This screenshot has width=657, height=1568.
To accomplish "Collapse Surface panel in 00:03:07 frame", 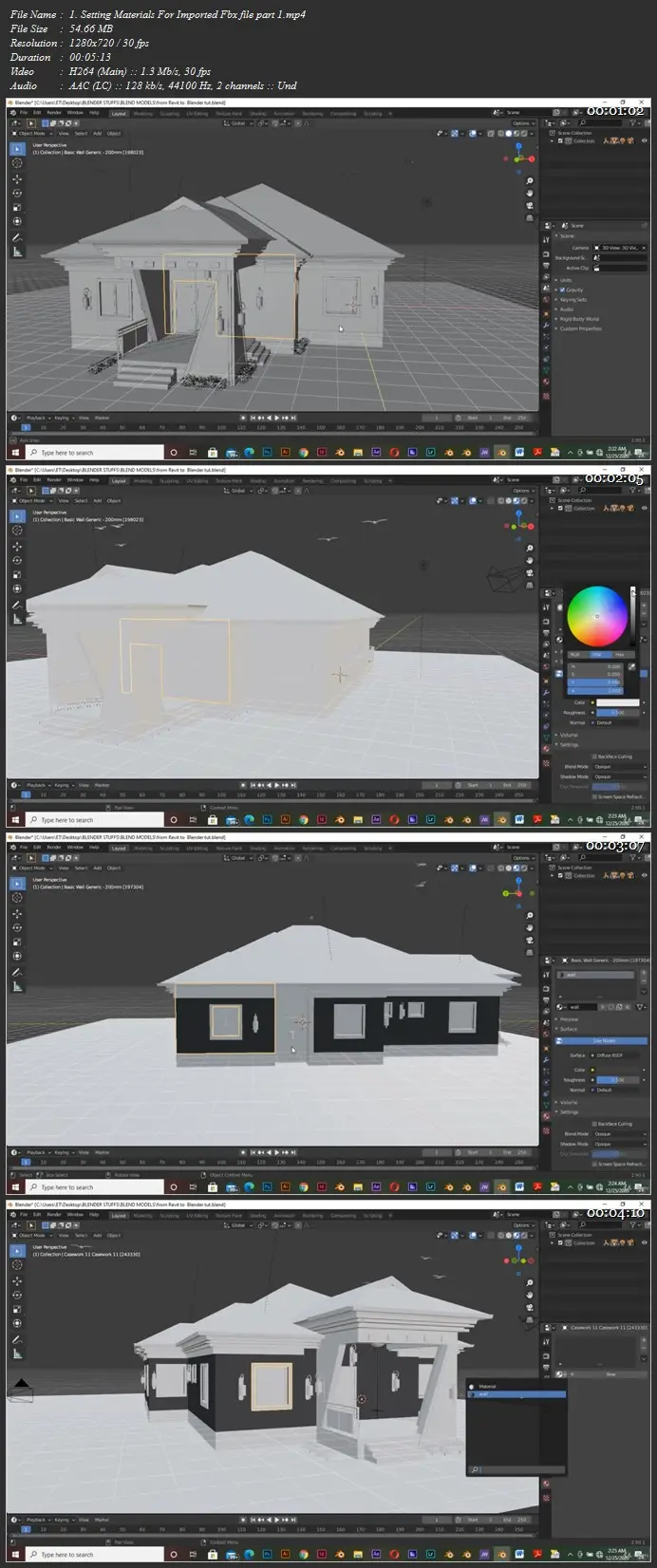I will click(568, 1029).
